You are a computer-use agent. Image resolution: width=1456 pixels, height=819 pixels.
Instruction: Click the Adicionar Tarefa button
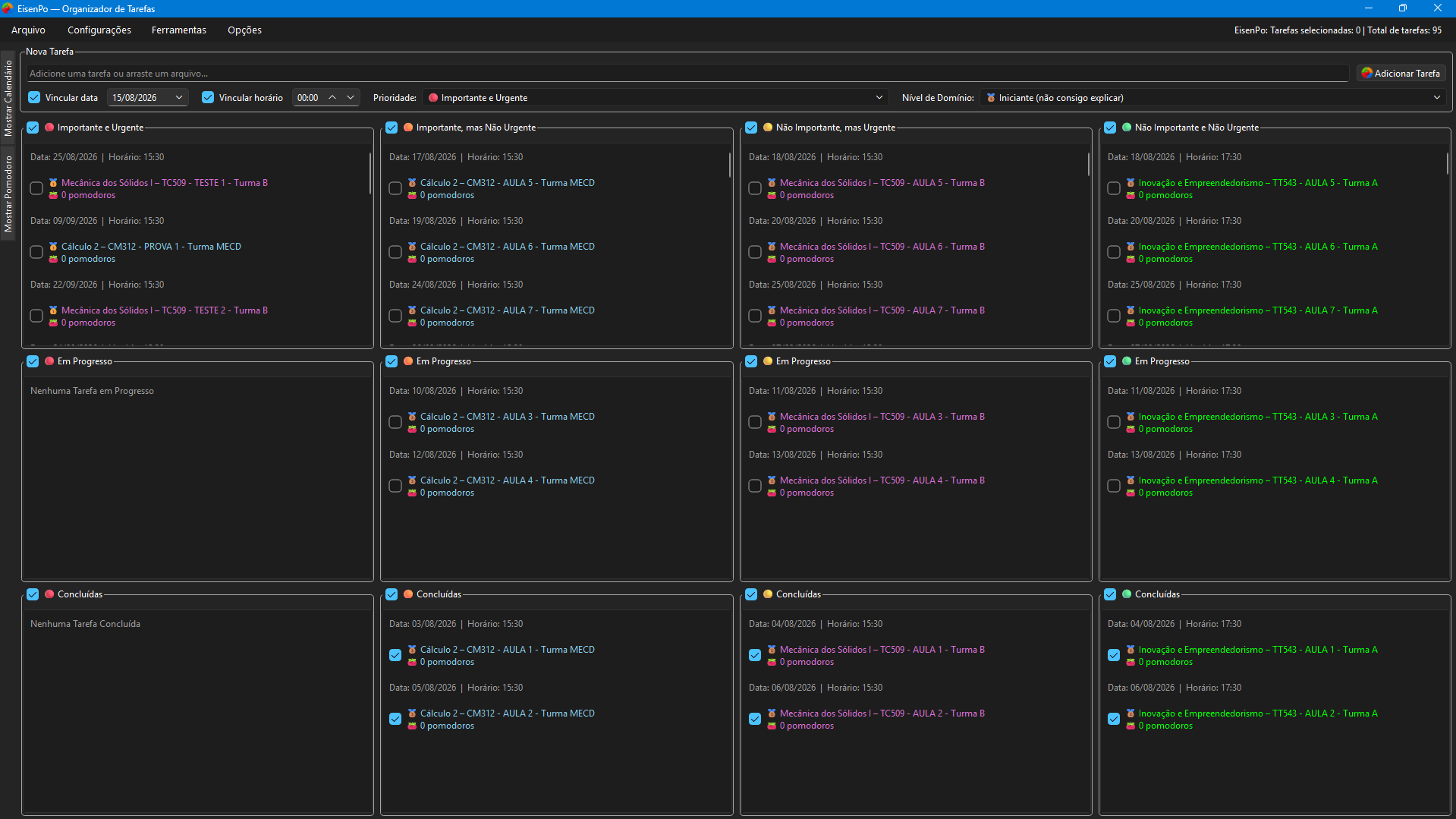tap(1401, 74)
